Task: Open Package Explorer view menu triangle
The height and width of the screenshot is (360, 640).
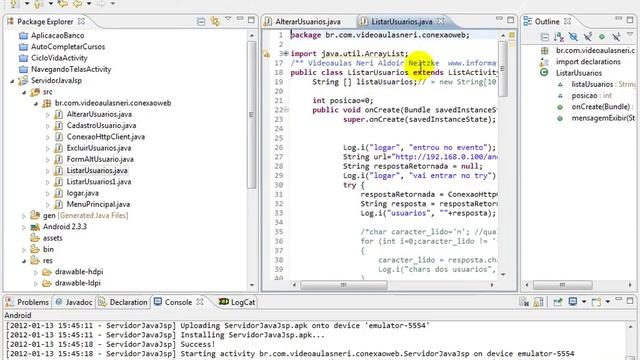Action: point(228,19)
